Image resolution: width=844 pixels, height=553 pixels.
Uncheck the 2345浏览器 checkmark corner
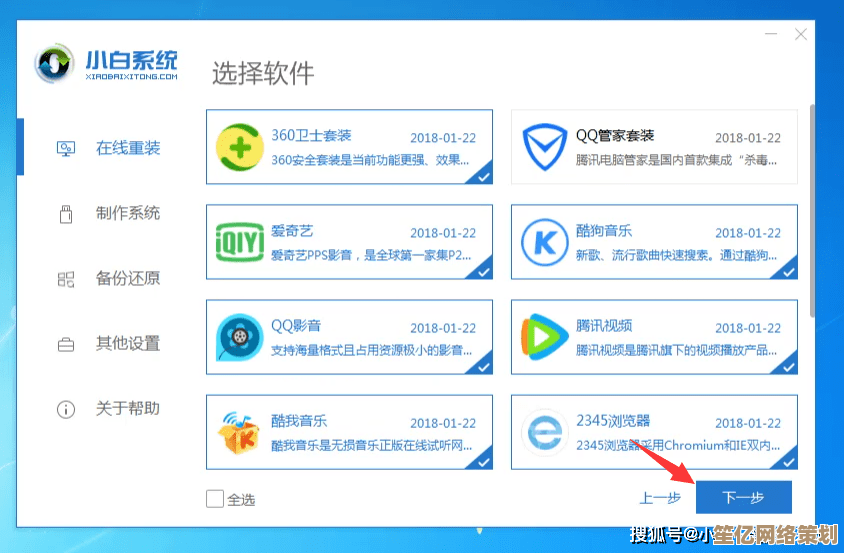point(787,461)
